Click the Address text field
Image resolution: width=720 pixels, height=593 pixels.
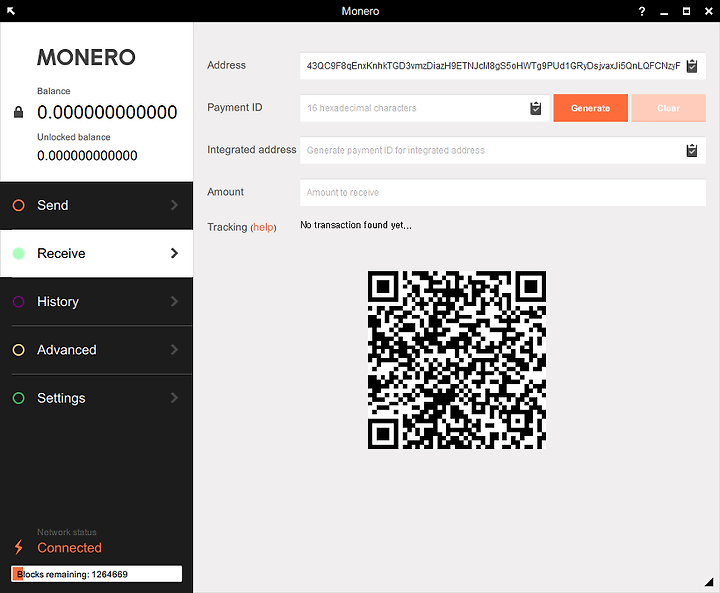[x=503, y=66]
